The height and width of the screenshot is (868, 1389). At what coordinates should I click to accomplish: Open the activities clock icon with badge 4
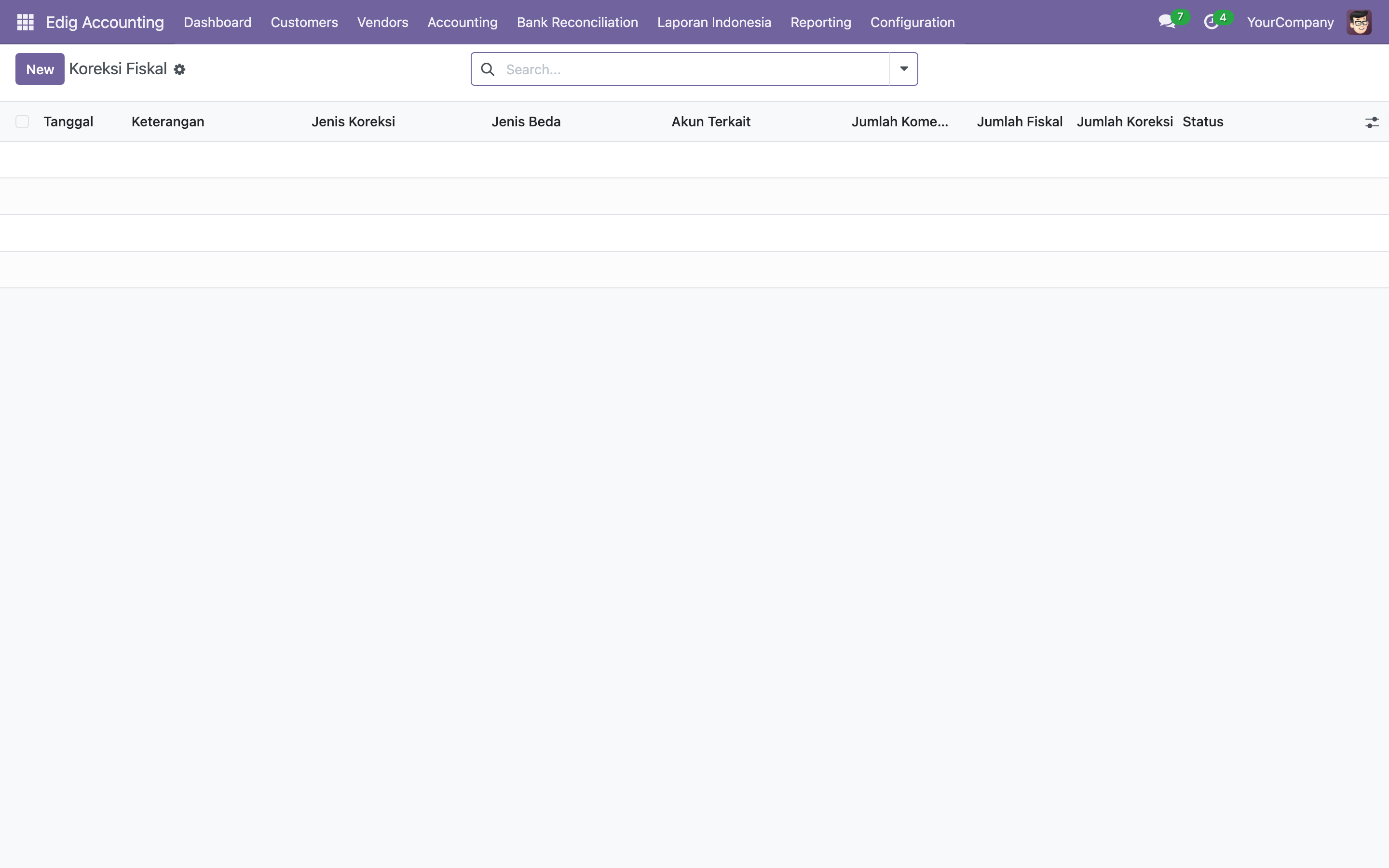click(1211, 22)
